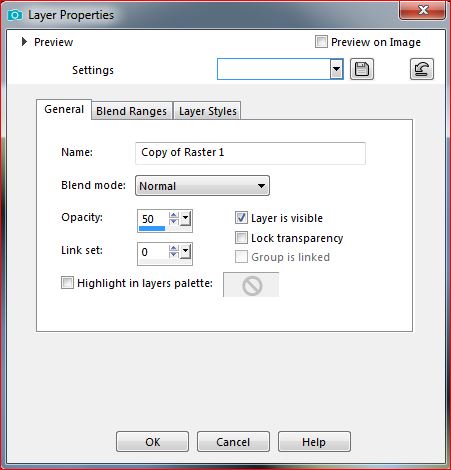The width and height of the screenshot is (451, 470).
Task: Click inside the layer Name field
Action: [250, 153]
